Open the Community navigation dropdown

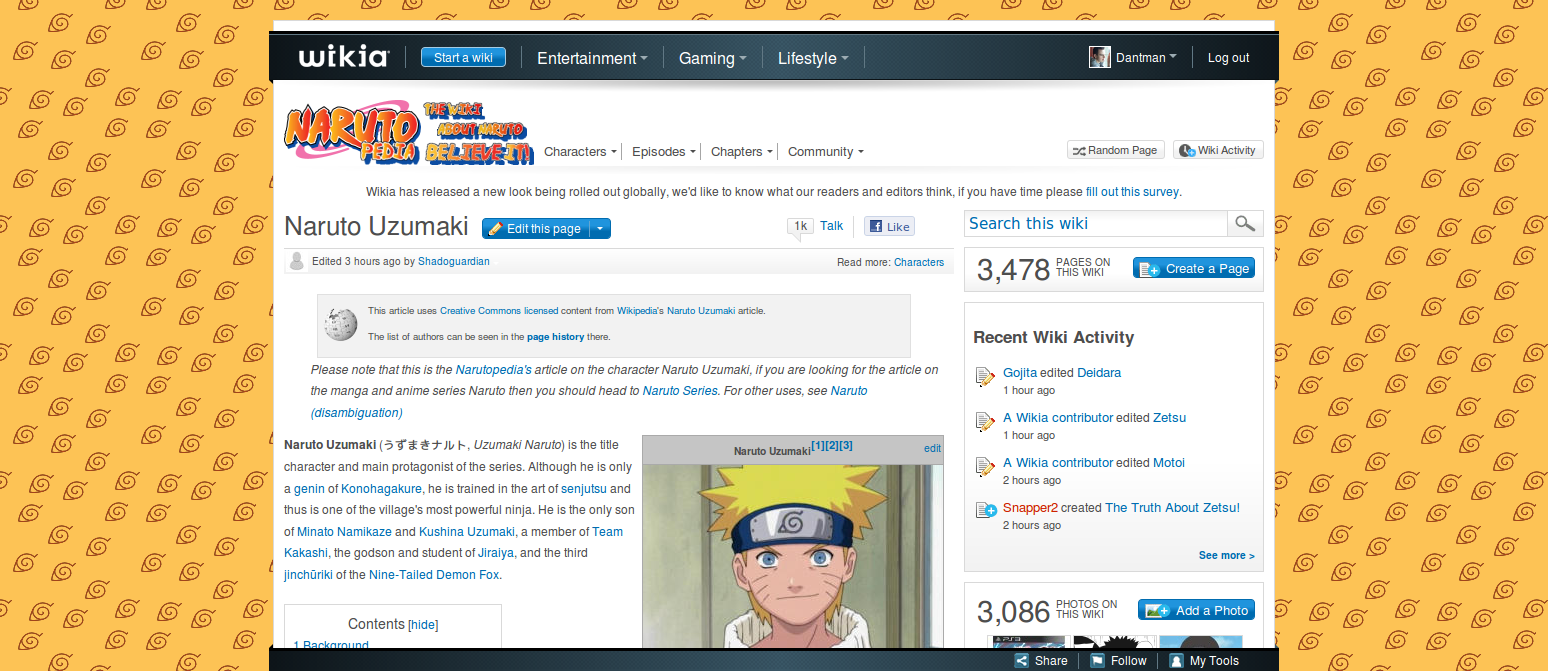[x=825, y=152]
